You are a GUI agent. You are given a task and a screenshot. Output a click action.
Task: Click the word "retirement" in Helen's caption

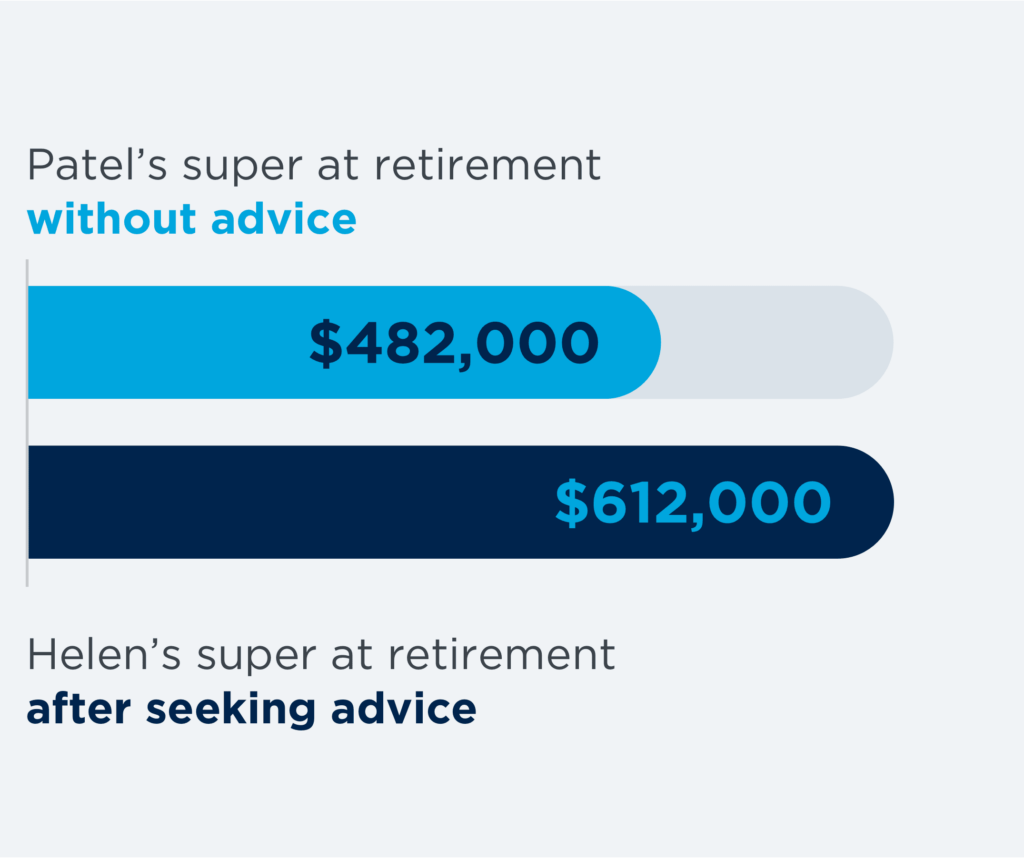[x=501, y=656]
